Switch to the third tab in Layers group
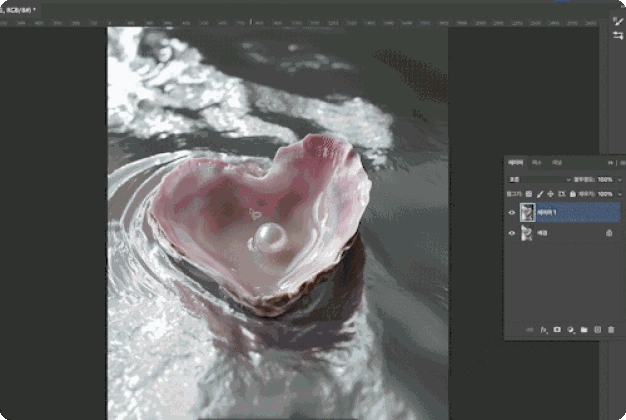The height and width of the screenshot is (420, 626). 557,162
